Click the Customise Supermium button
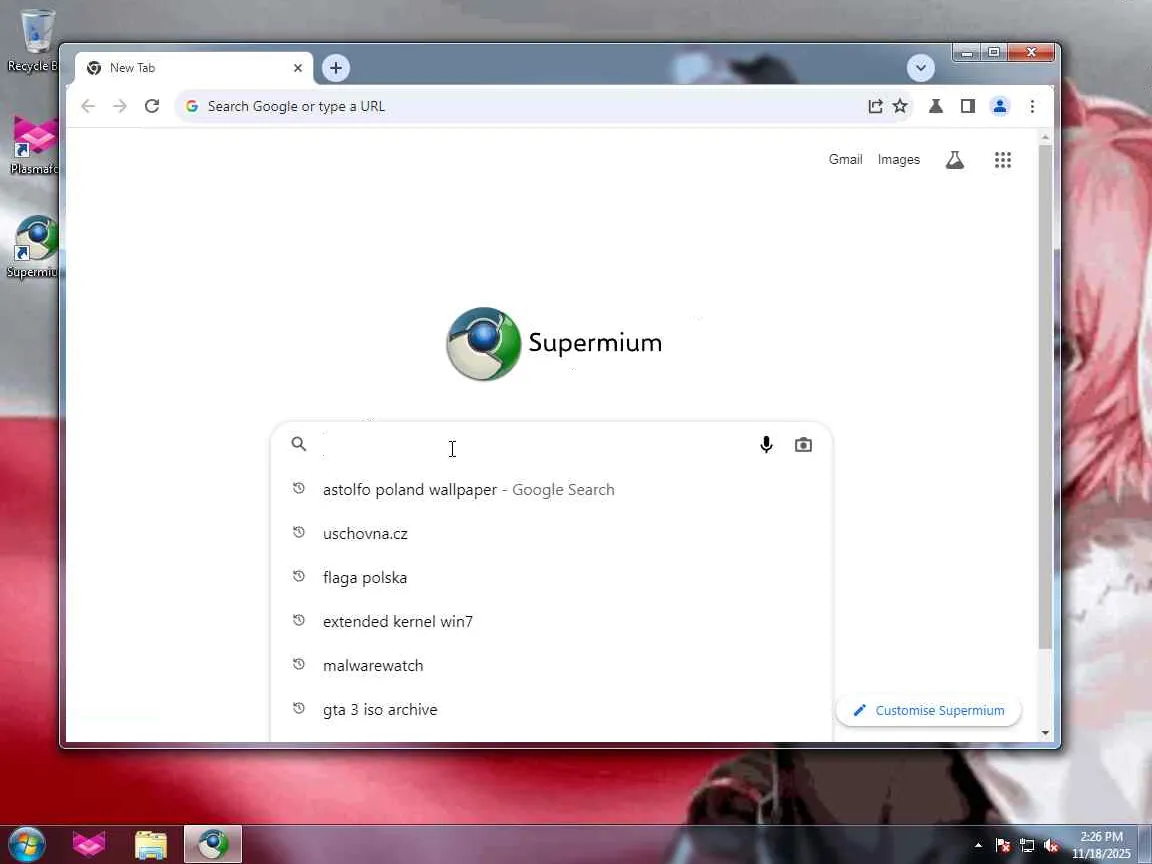 (929, 710)
